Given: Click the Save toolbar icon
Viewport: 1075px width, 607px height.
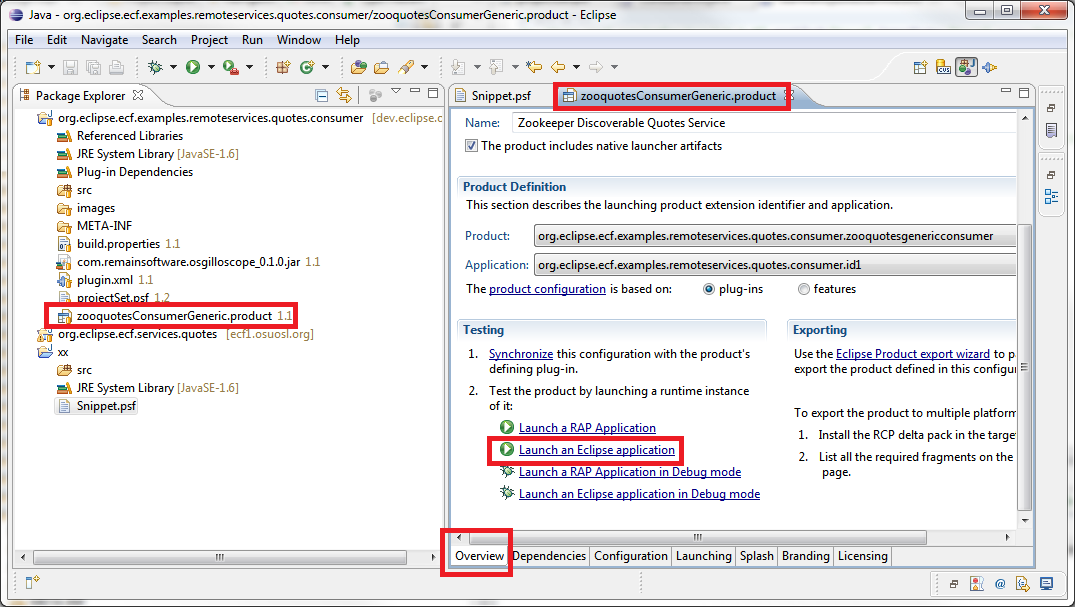Looking at the screenshot, I should pos(70,67).
